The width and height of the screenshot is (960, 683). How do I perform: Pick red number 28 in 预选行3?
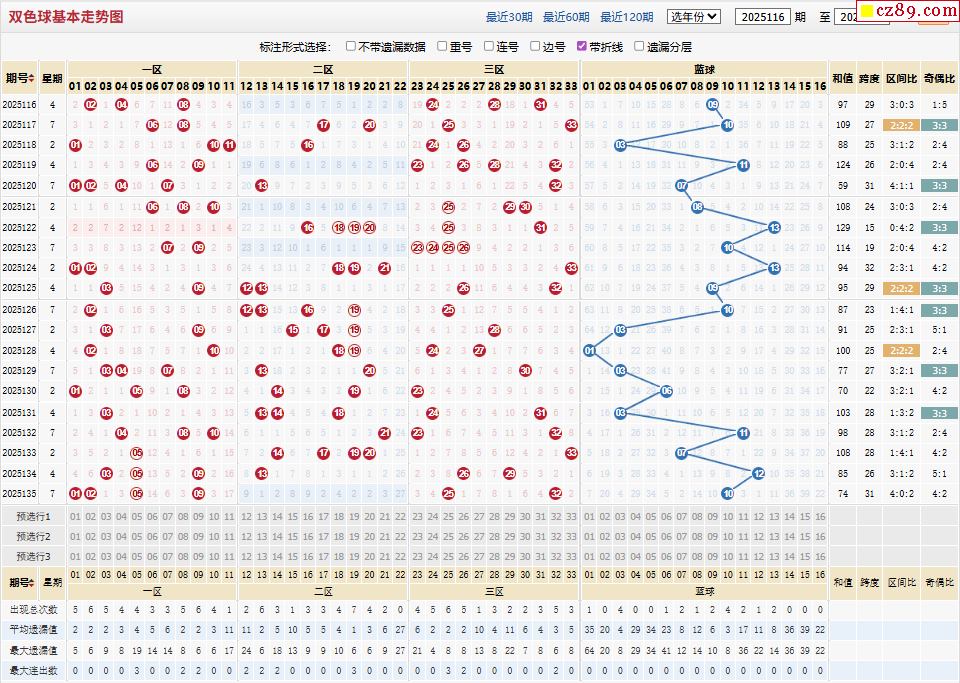click(x=494, y=556)
